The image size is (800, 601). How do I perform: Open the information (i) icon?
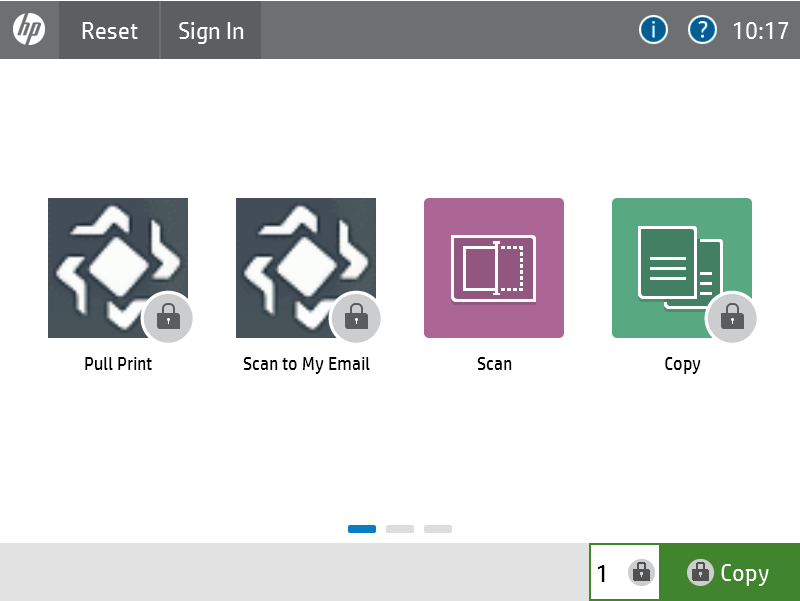(x=653, y=30)
